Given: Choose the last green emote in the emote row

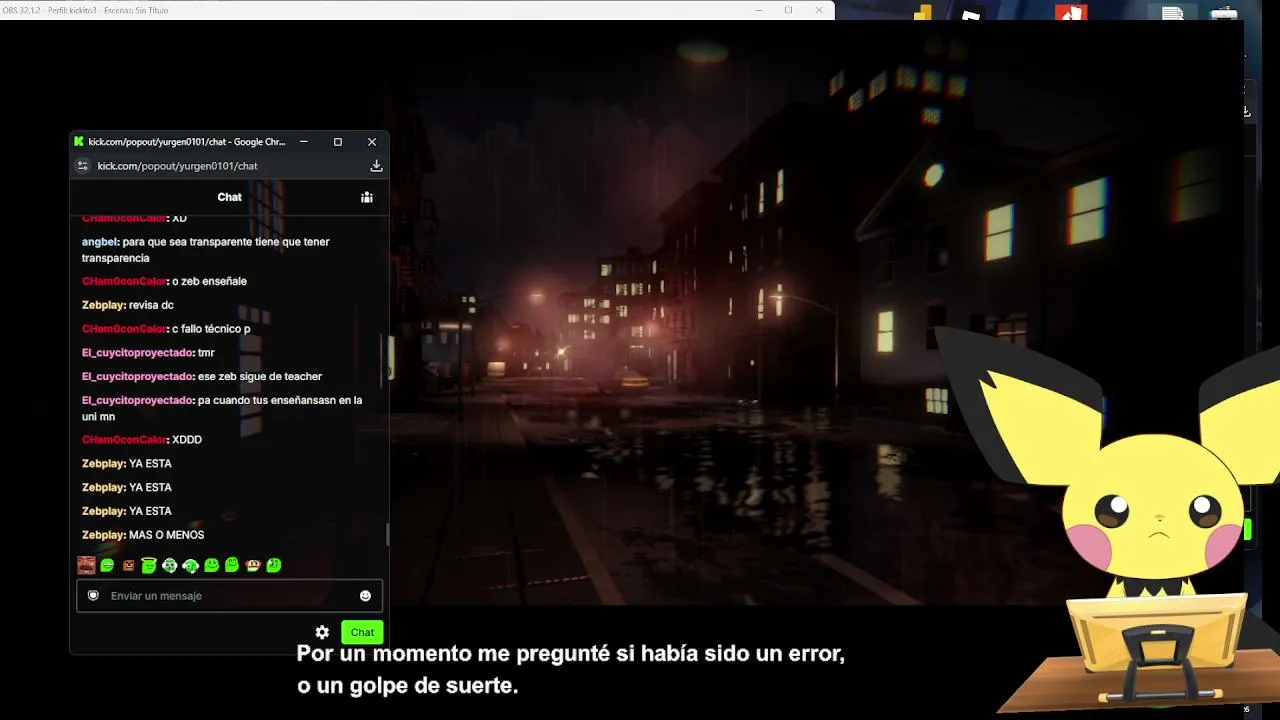Looking at the screenshot, I should pos(274,565).
